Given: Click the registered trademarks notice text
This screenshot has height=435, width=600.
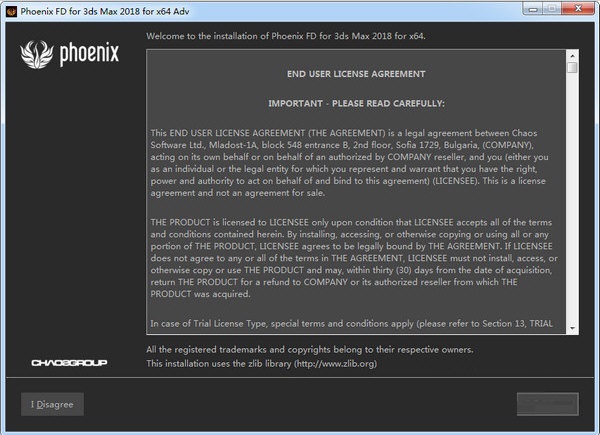Looking at the screenshot, I should tap(310, 349).
